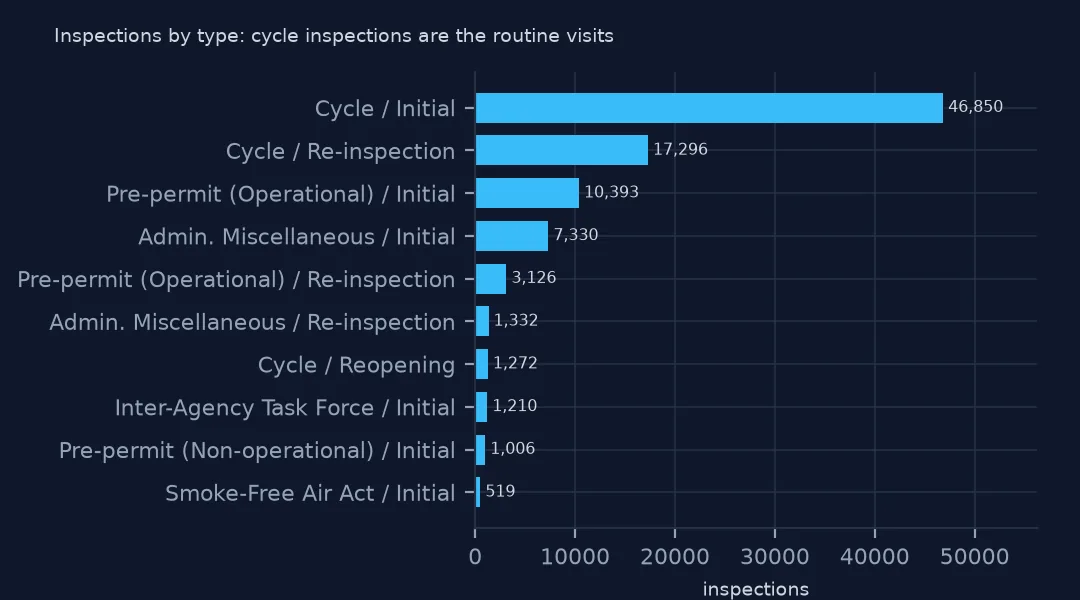Click the Pre-permit (Non-operational) / Initial bar
The image size is (1080, 600).
click(x=480, y=449)
